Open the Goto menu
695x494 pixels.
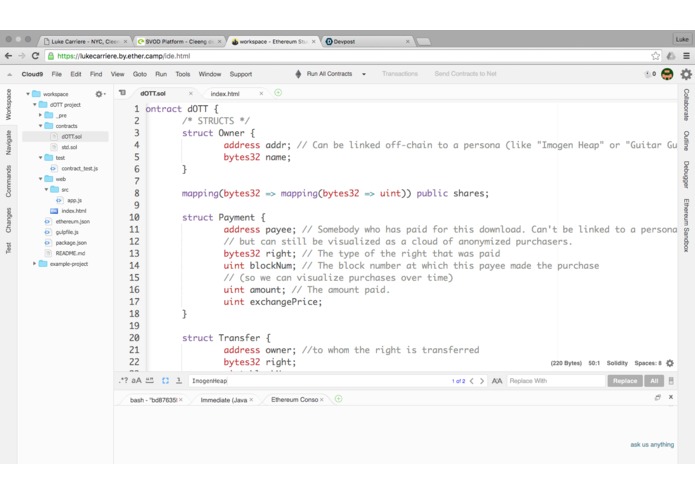(140, 74)
